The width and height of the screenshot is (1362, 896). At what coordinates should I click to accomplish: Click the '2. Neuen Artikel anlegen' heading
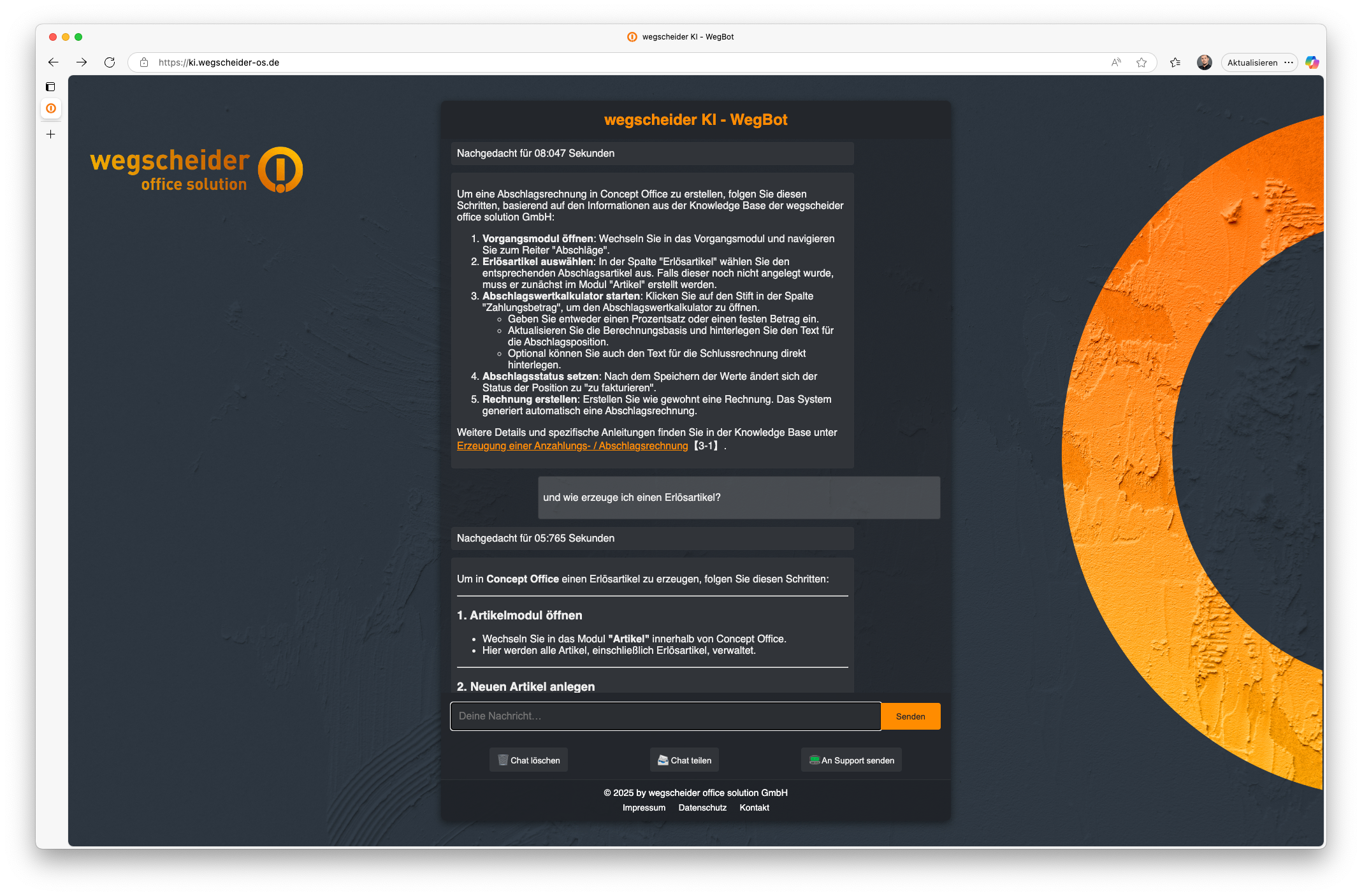[x=526, y=687]
